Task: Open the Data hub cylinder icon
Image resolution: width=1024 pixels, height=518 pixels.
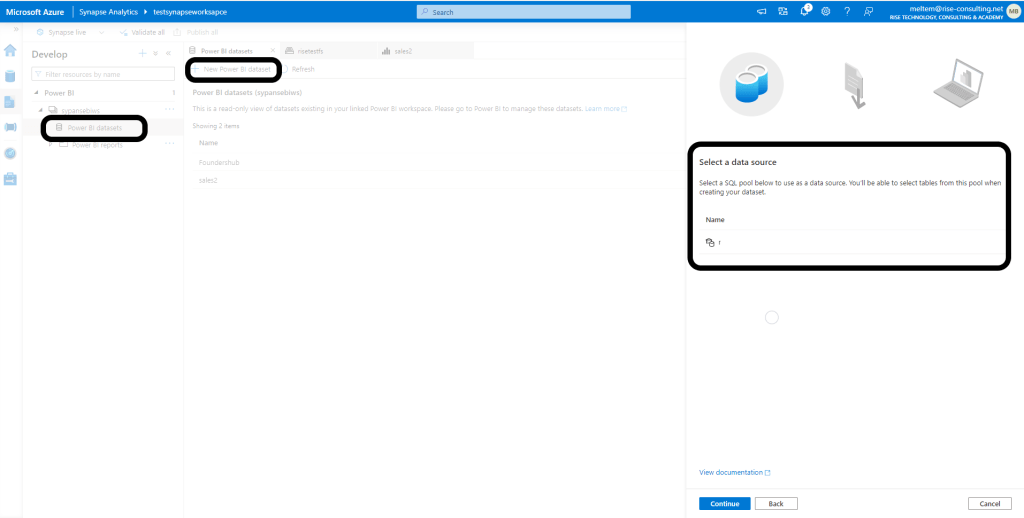Action: pyautogui.click(x=10, y=76)
